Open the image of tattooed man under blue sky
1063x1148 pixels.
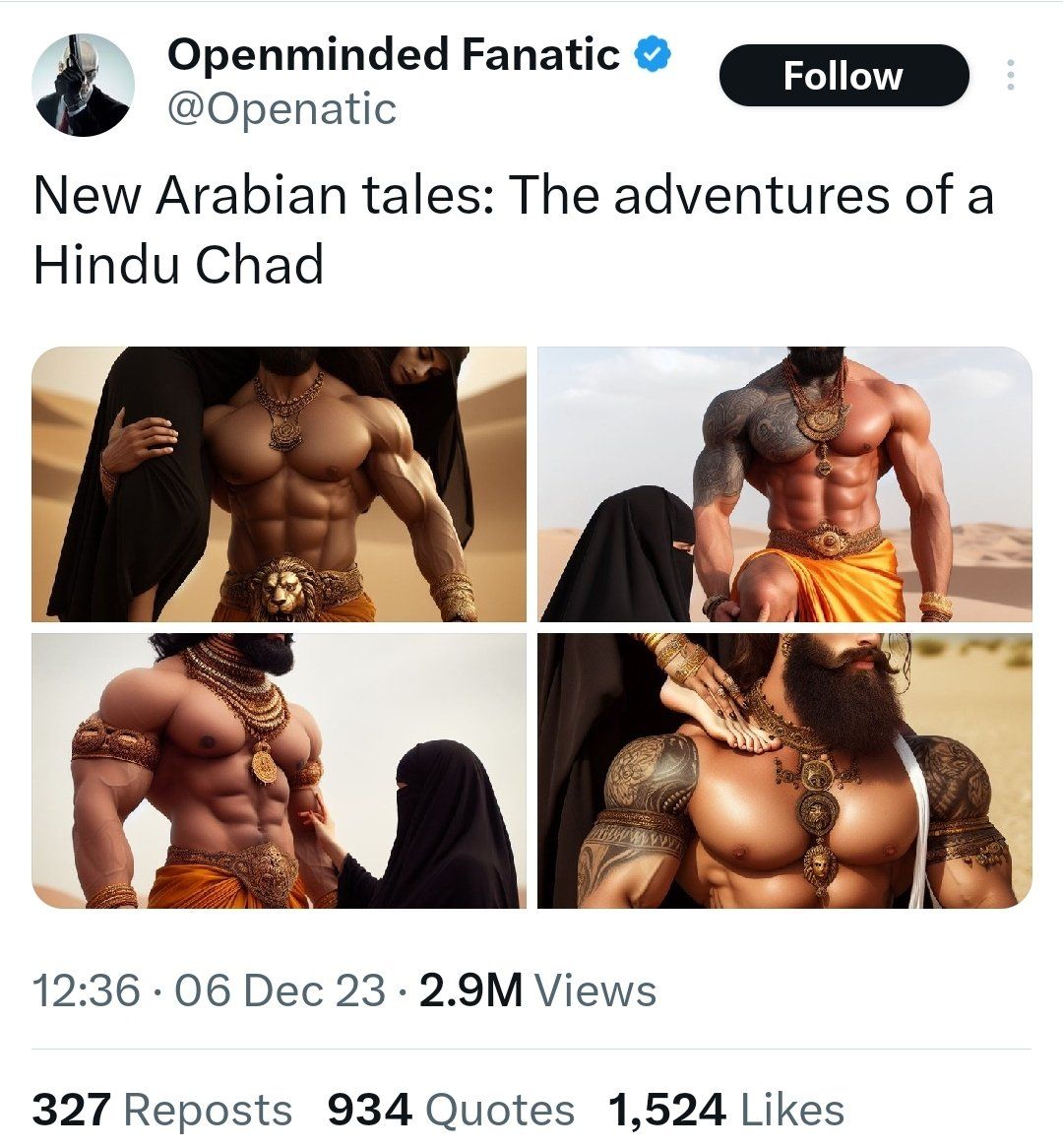(x=784, y=484)
